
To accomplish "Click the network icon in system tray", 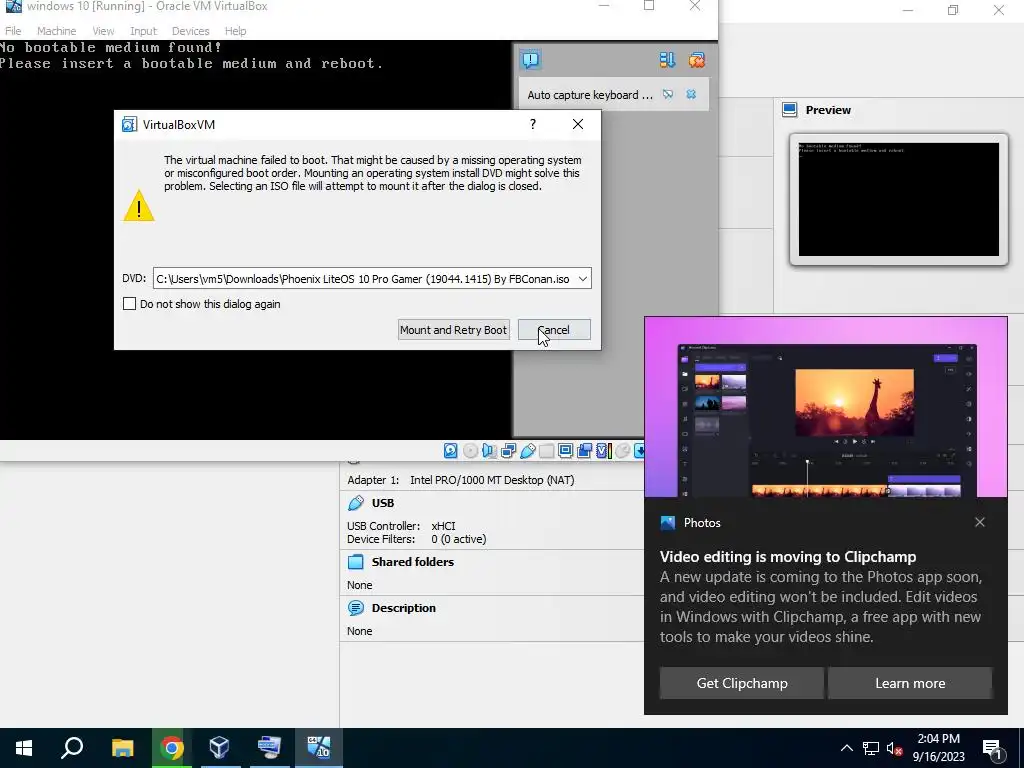I will click(x=871, y=748).
